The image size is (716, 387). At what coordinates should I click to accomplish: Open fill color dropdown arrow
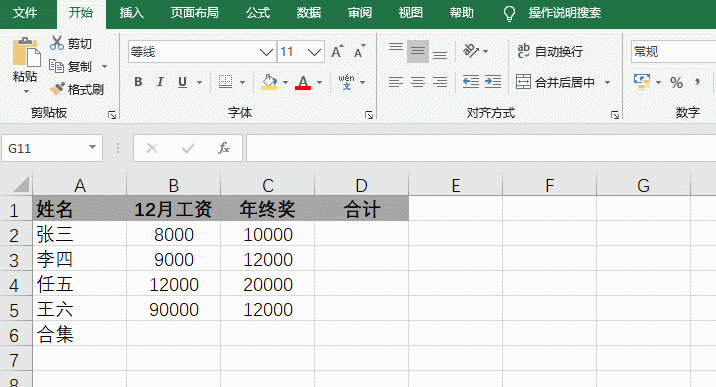(x=285, y=83)
